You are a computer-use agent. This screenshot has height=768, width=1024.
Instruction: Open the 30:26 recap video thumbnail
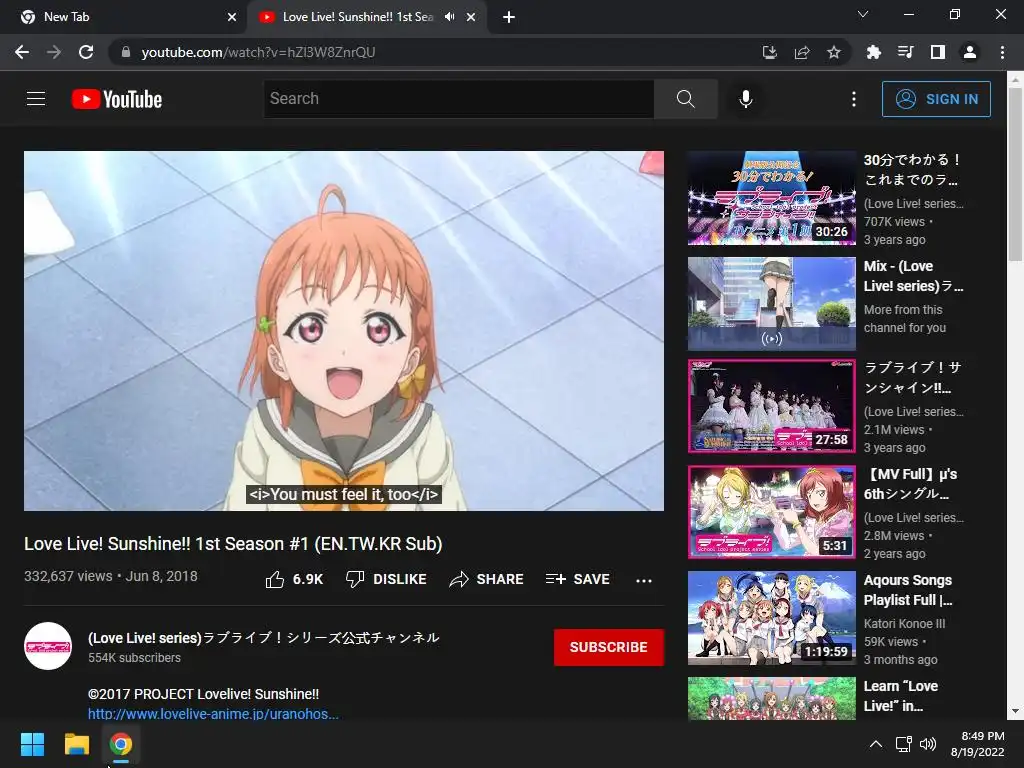click(x=771, y=198)
